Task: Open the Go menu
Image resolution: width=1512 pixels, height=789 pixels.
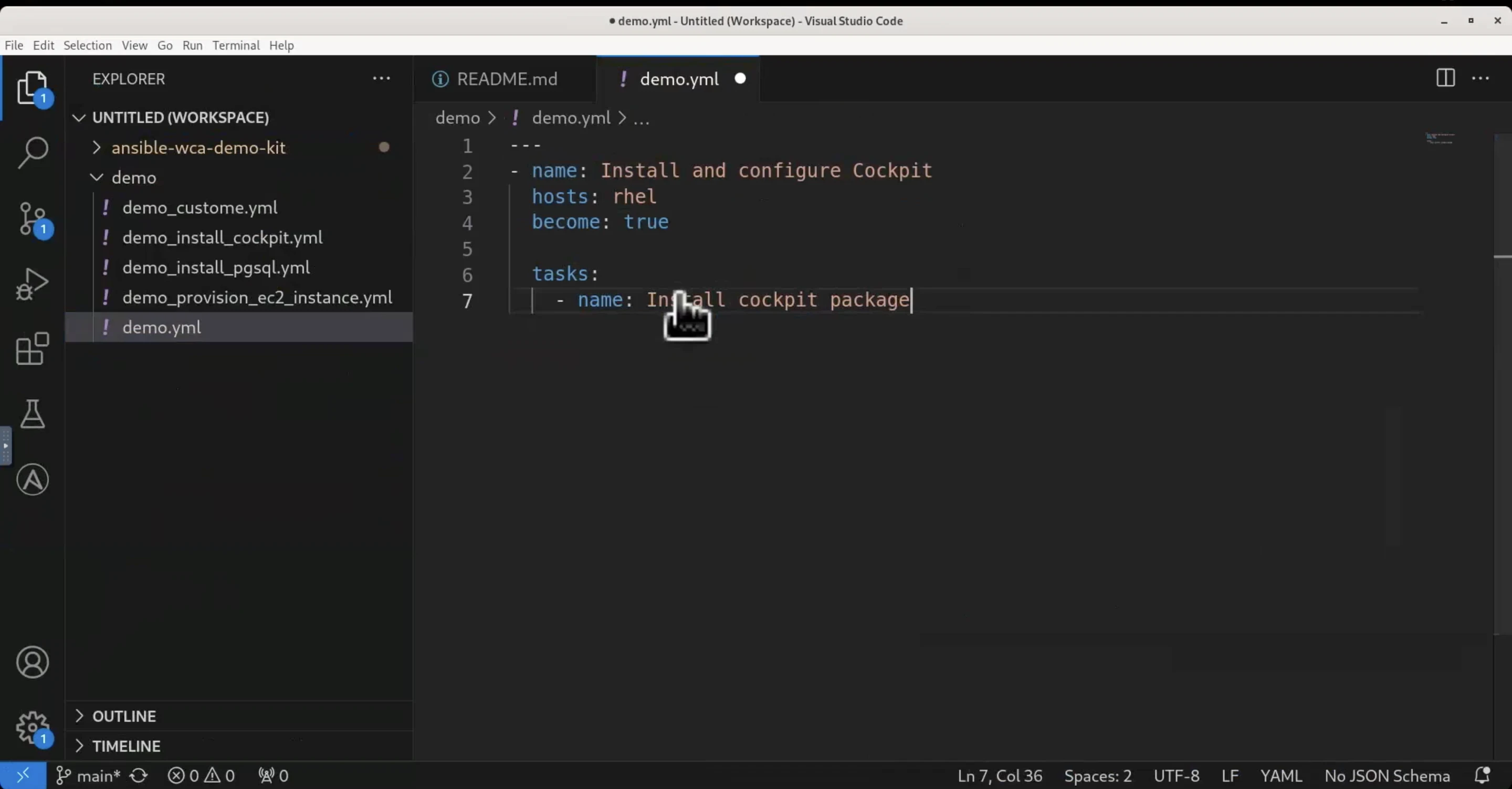Action: pyautogui.click(x=165, y=45)
